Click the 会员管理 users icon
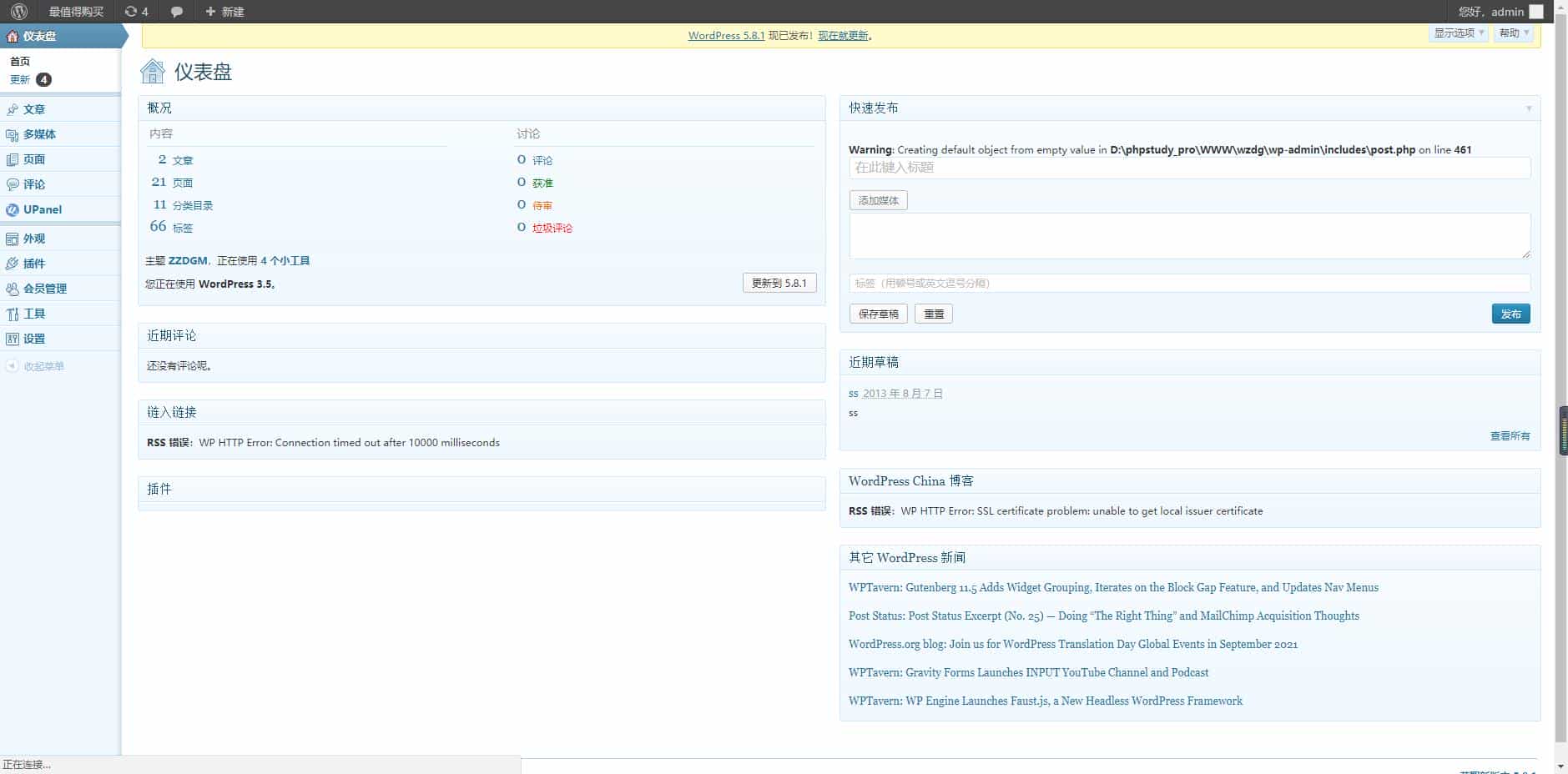The image size is (1568, 774). (12, 289)
